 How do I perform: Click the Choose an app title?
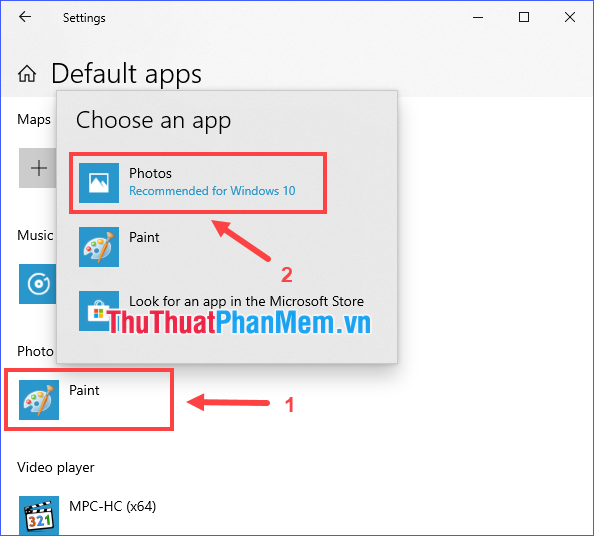coord(153,121)
